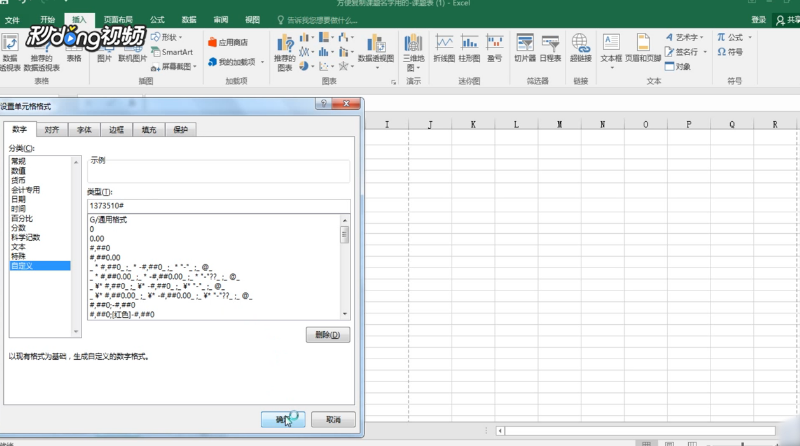Select the 日期 category
Viewport: 800px width, 446px height.
pyautogui.click(x=40, y=199)
